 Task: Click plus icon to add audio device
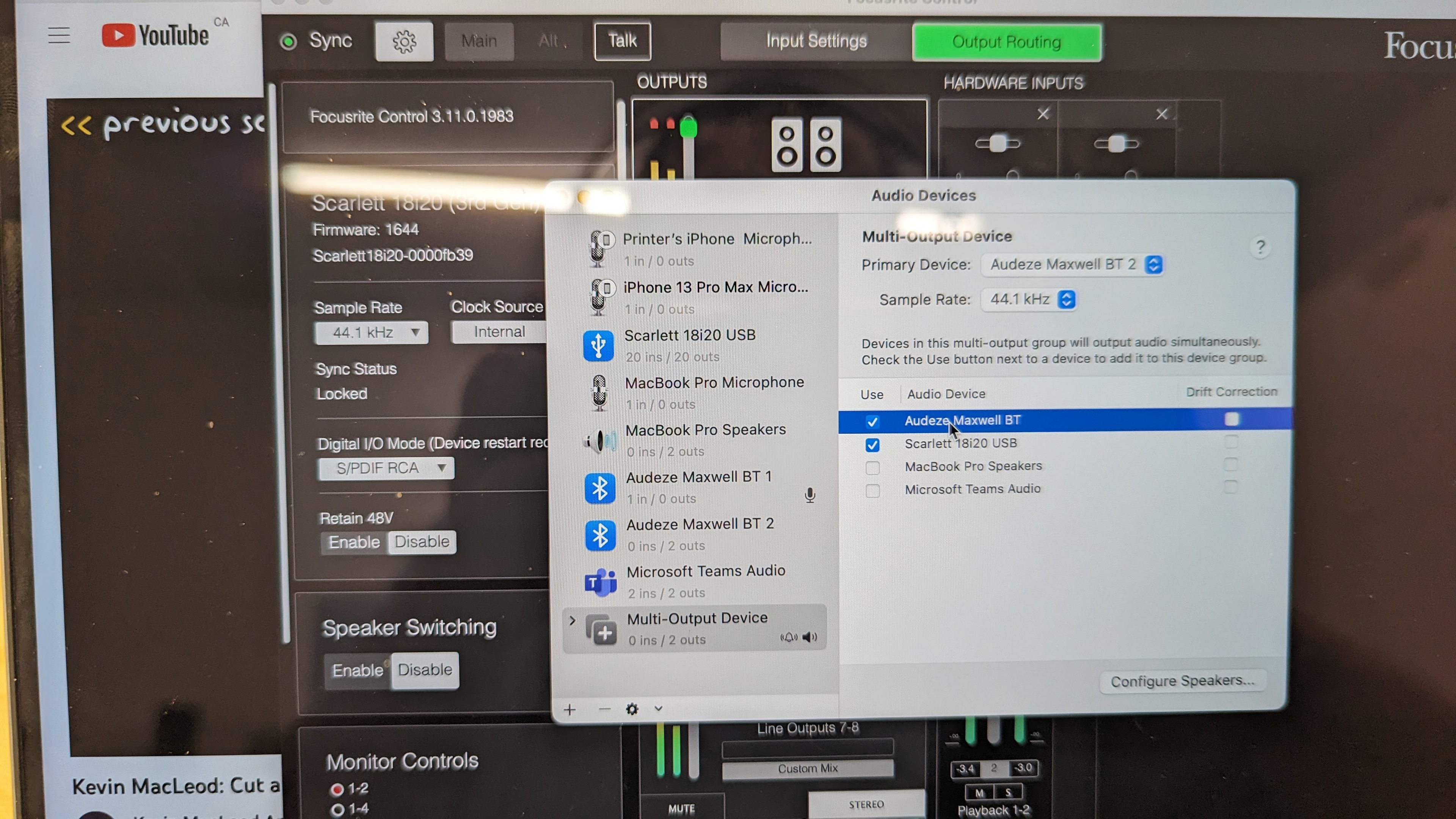click(570, 709)
